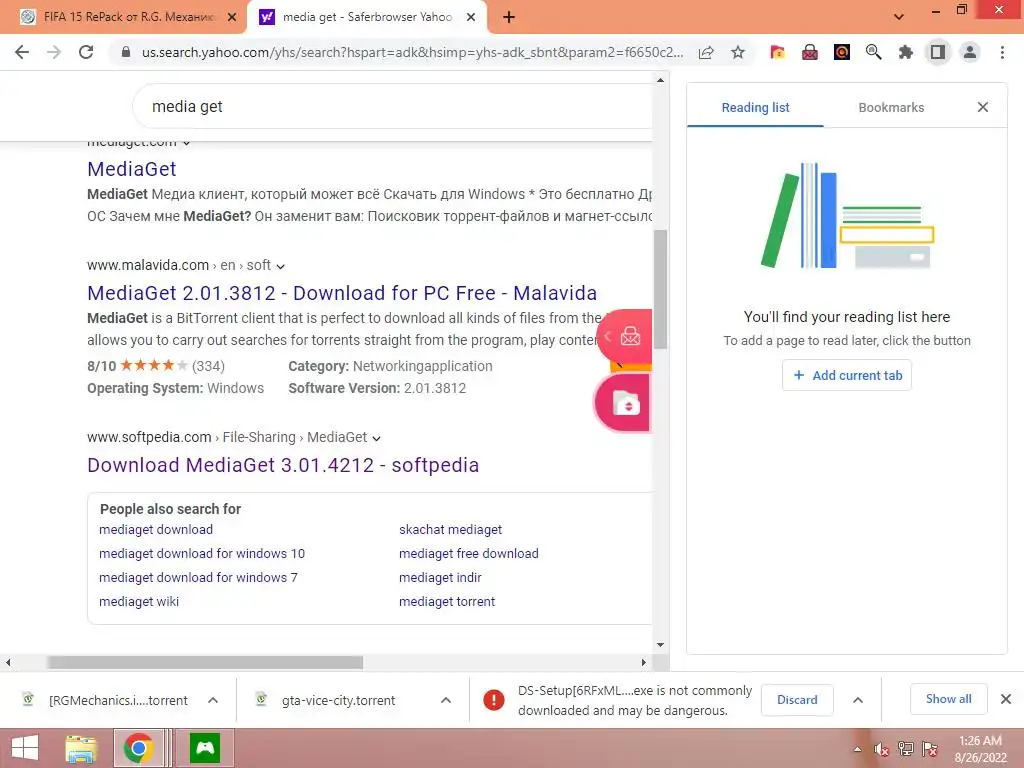Image resolution: width=1024 pixels, height=768 pixels.
Task: Close the FIFA 15 RePack tab
Action: [232, 18]
